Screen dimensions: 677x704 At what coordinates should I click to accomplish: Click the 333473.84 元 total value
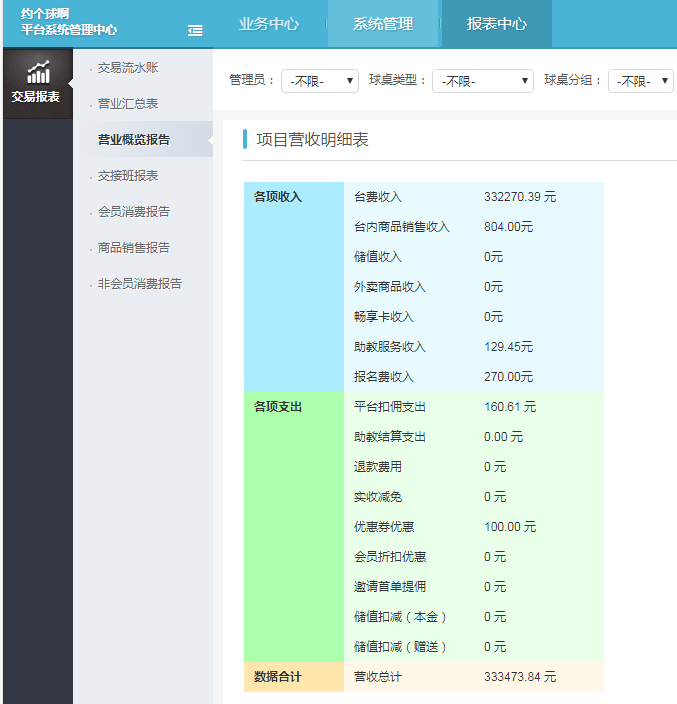point(520,677)
